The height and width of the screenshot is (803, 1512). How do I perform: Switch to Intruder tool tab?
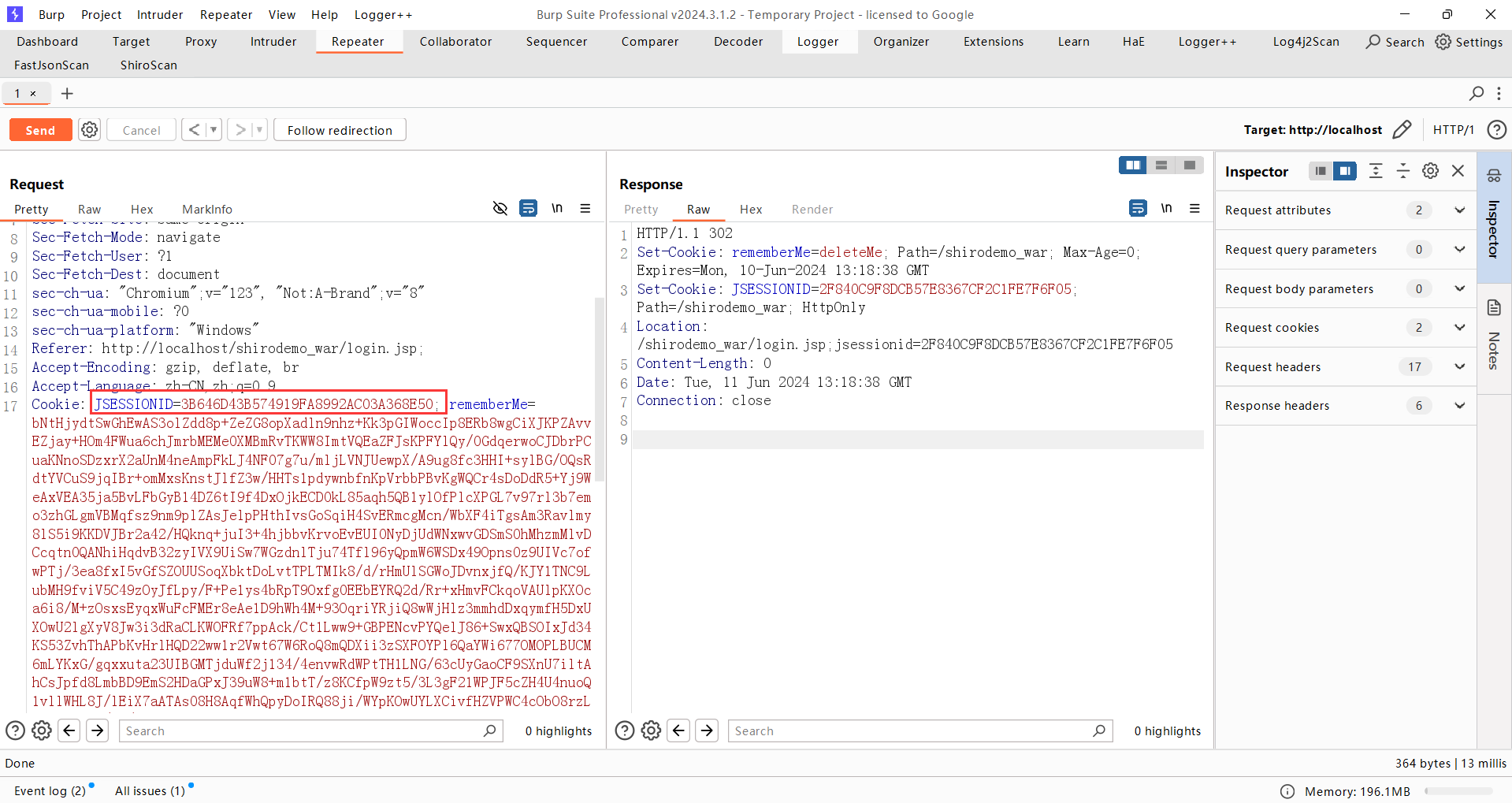[x=273, y=42]
